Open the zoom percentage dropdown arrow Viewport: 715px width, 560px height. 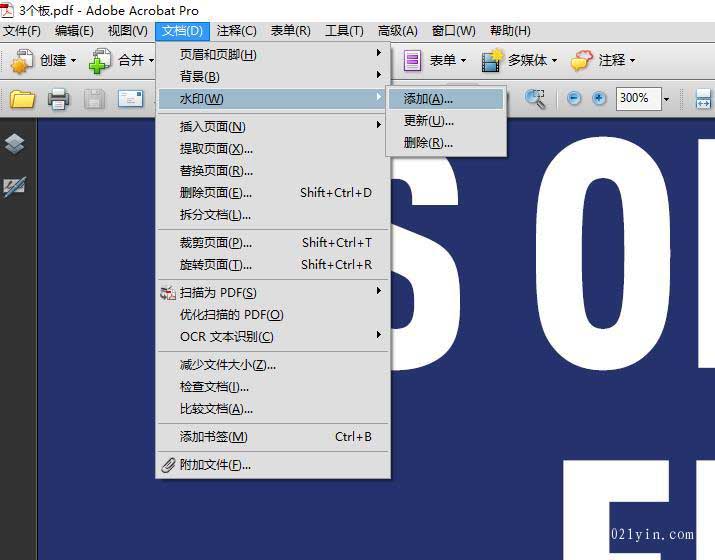click(x=667, y=99)
